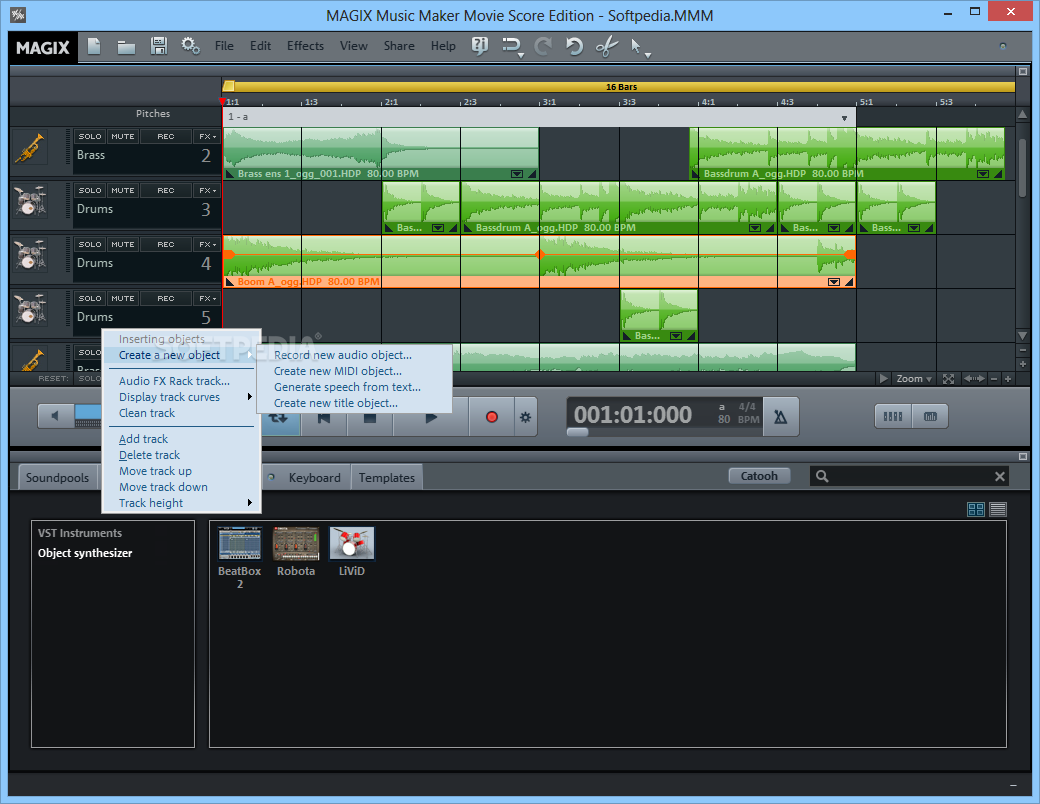Open the Effects menu
The width and height of the screenshot is (1040, 804).
point(305,46)
